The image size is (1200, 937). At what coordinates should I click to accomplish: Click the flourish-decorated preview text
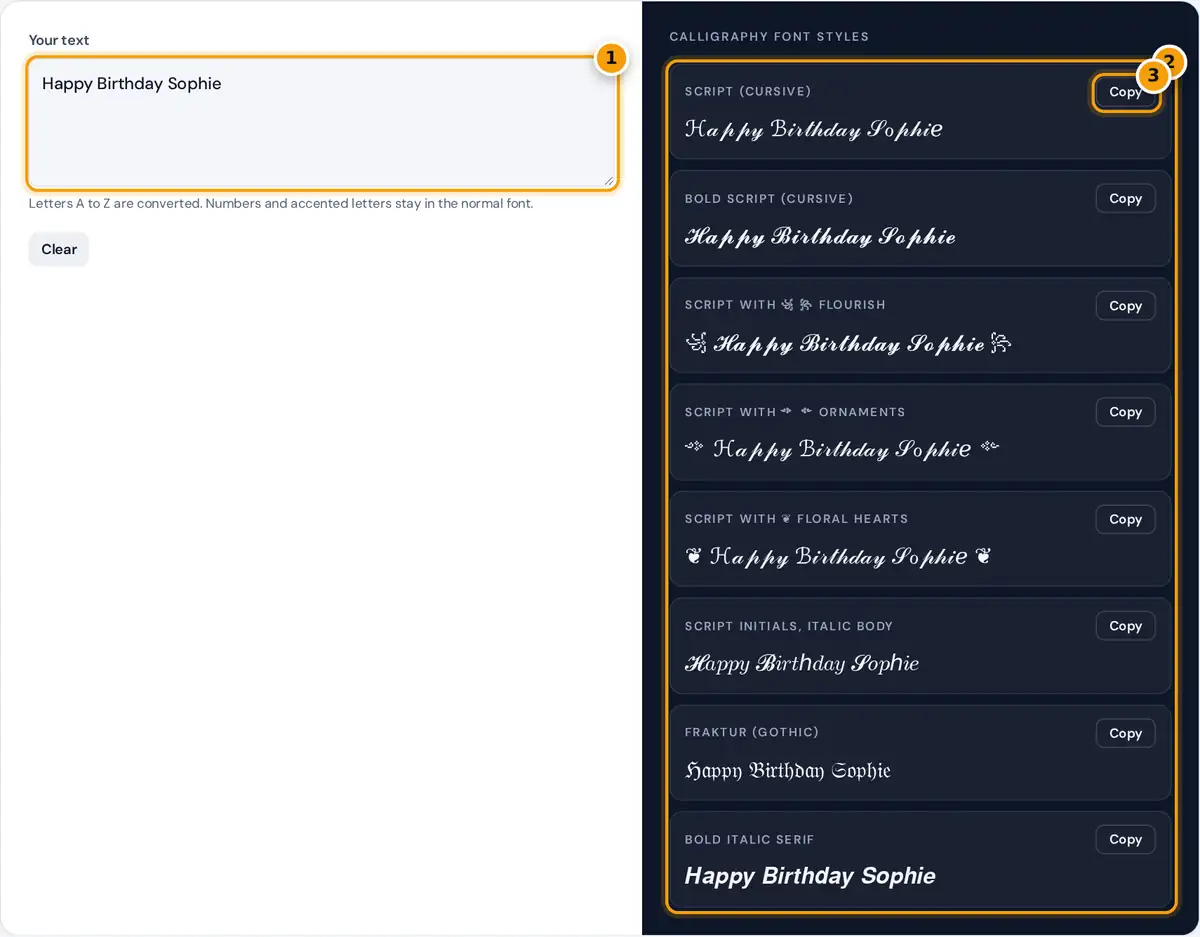pos(848,344)
